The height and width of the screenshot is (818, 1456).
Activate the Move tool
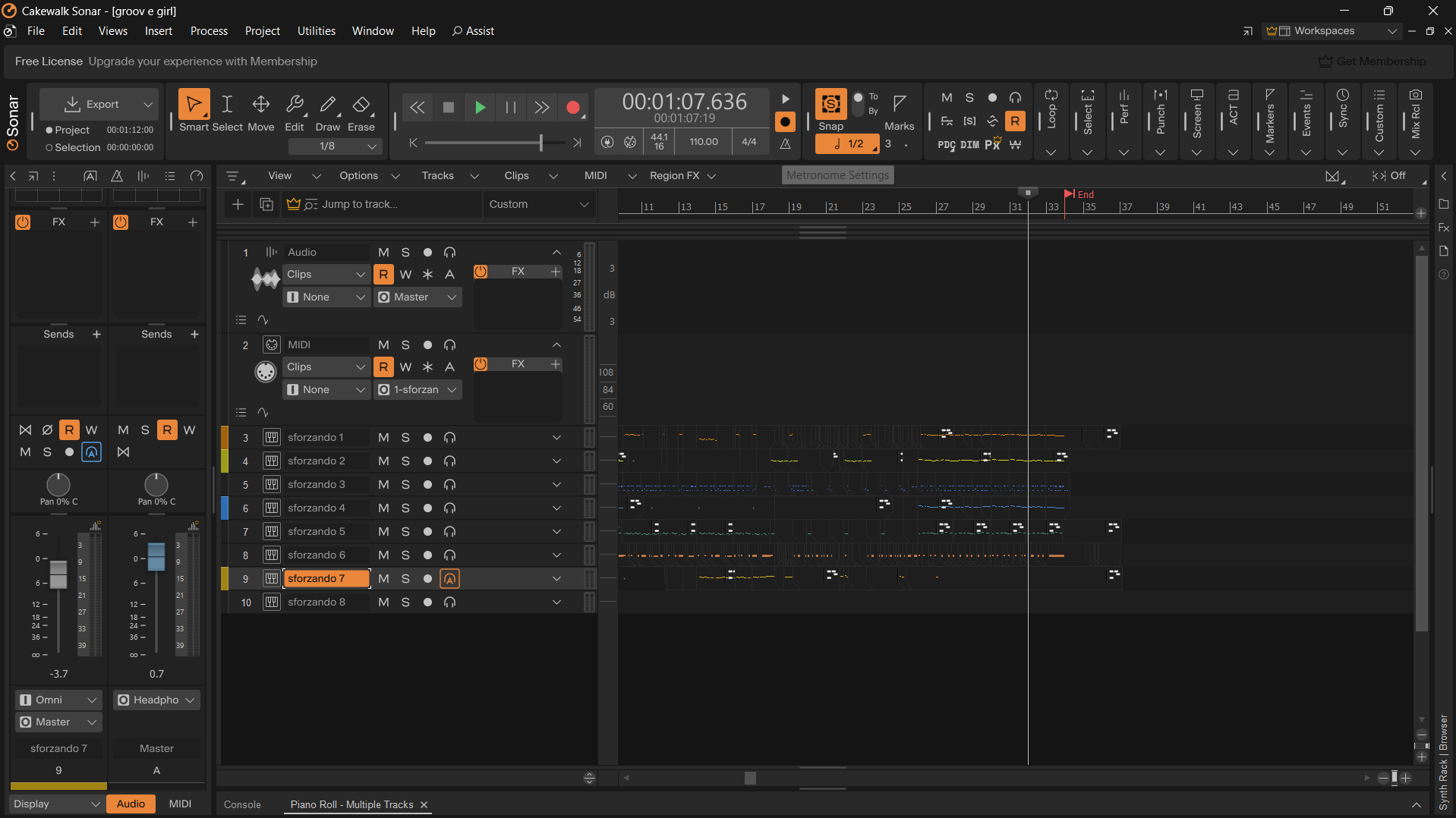261,104
